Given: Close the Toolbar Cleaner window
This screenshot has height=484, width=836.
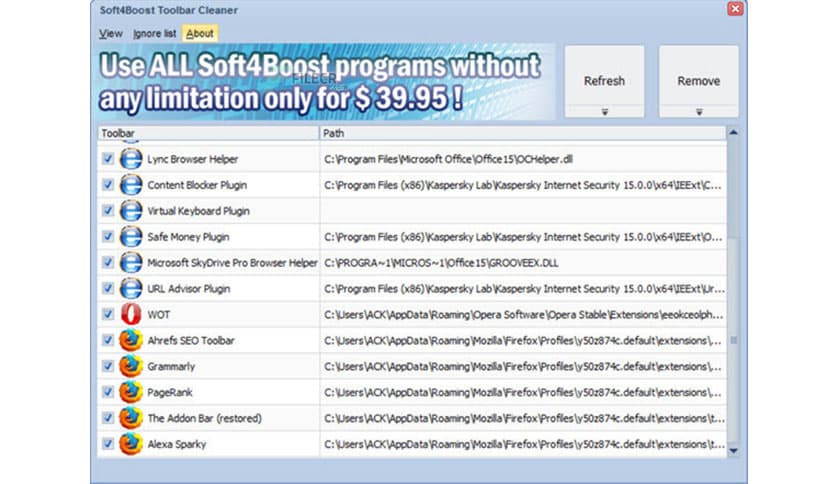Looking at the screenshot, I should tap(735, 9).
